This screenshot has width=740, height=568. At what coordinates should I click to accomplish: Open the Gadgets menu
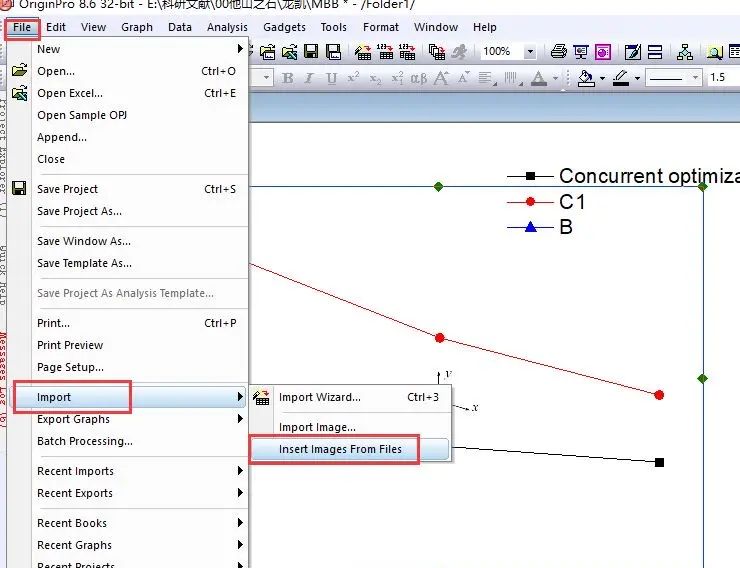tap(284, 27)
